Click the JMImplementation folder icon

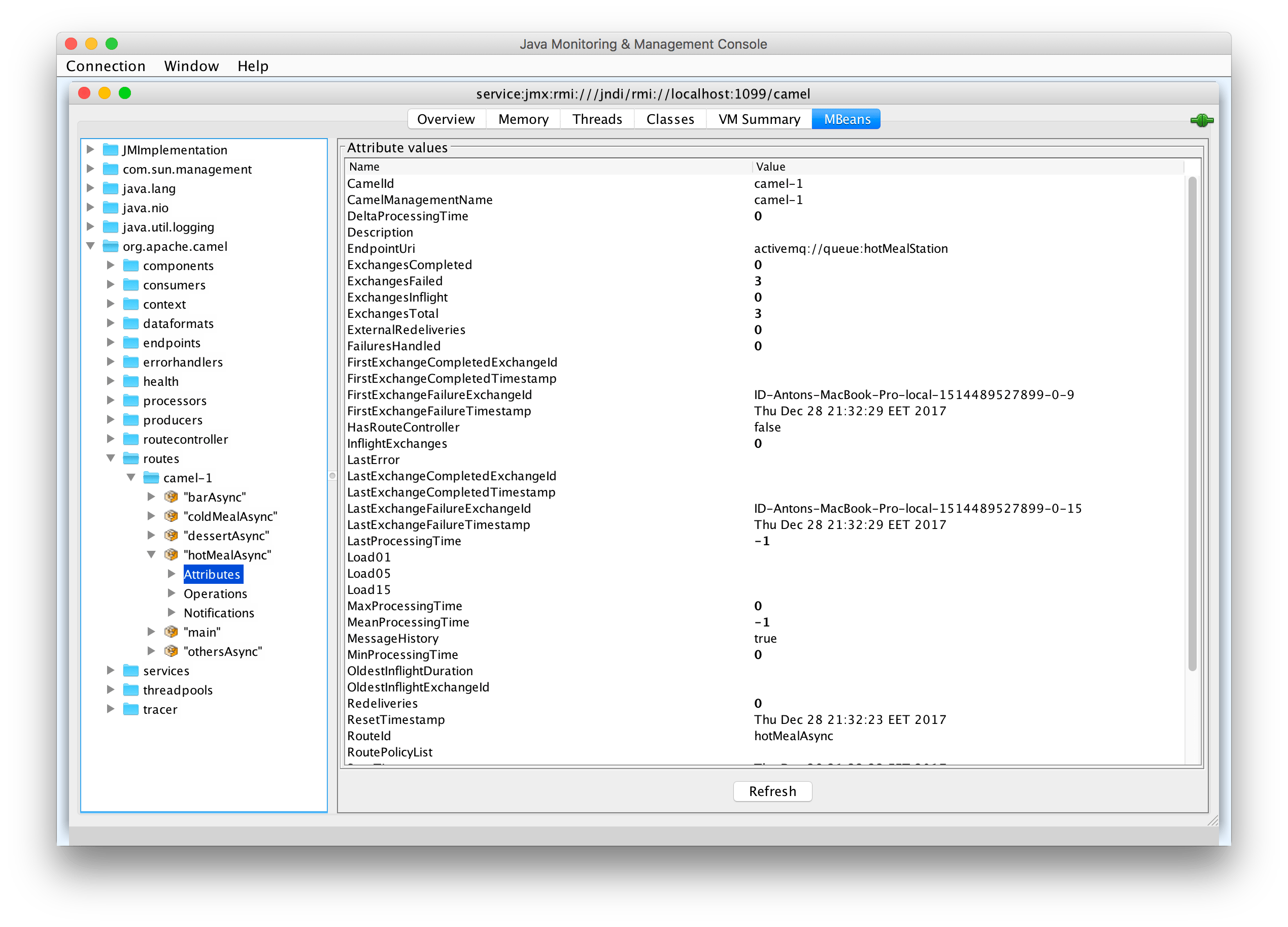(x=110, y=150)
